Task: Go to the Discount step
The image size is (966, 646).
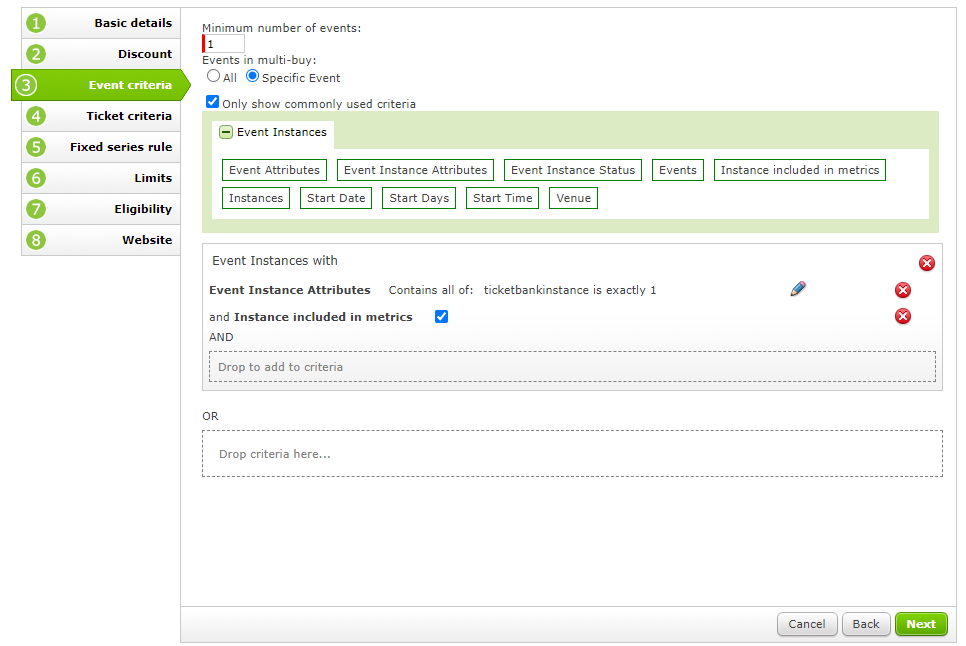Action: 101,54
